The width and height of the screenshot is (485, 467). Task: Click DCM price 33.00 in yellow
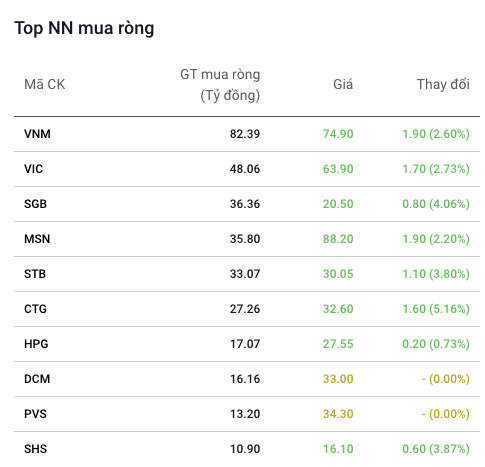point(338,379)
